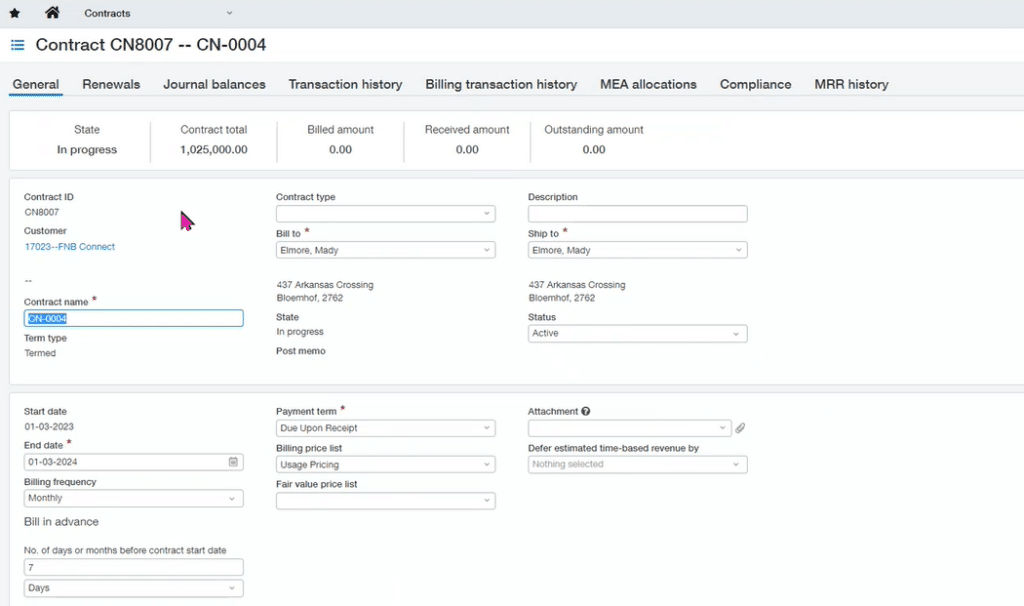Switch to the Billing transaction history tab
The width and height of the screenshot is (1024, 606).
[x=501, y=84]
